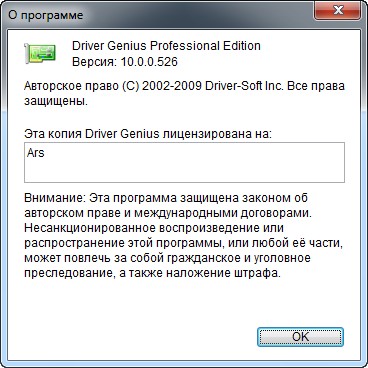Click the 'Несанкционированное воспроизведение' line
This screenshot has width=368, height=368.
click(154, 228)
